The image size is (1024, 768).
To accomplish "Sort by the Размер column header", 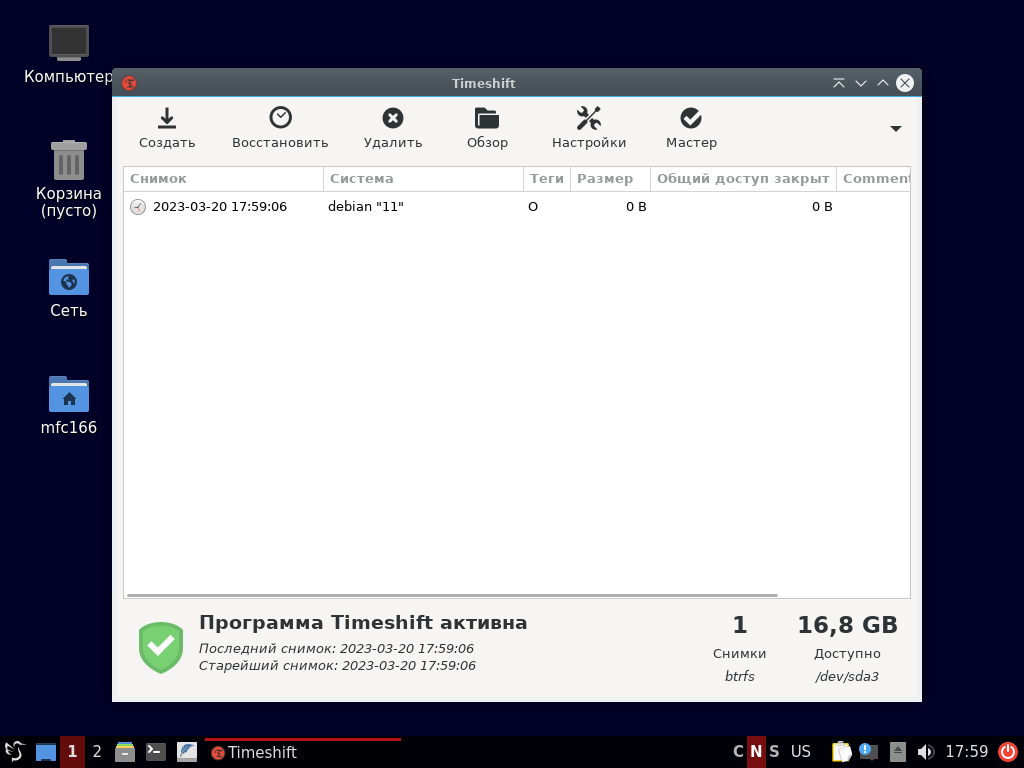I will point(610,179).
